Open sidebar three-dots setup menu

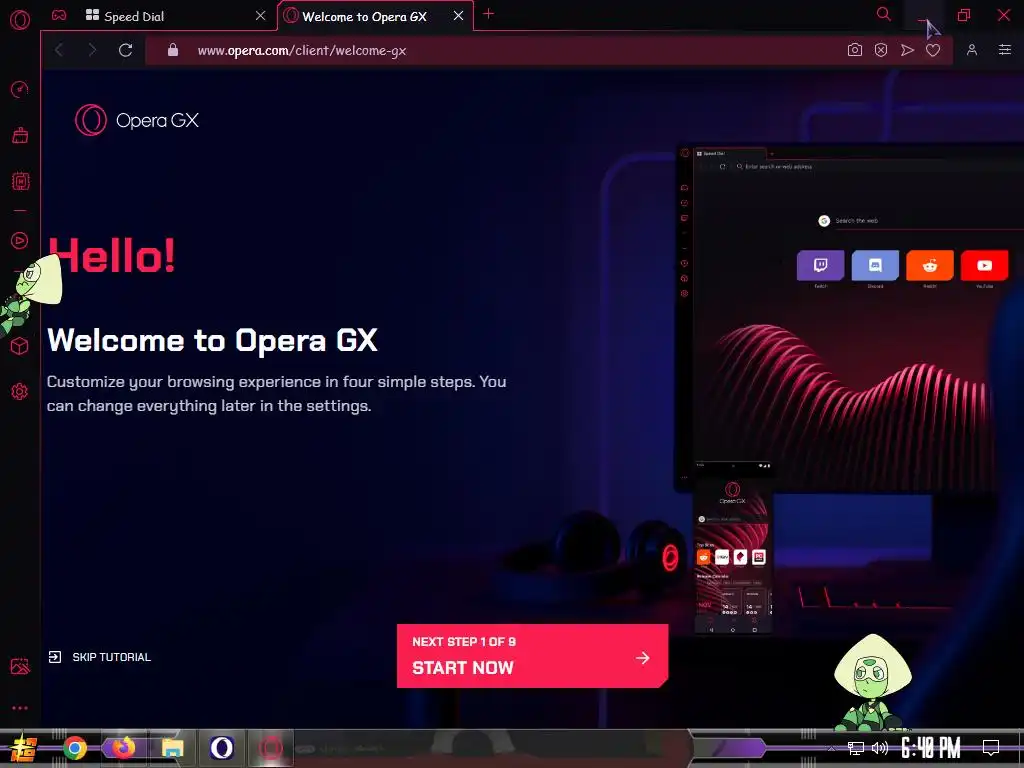(20, 708)
